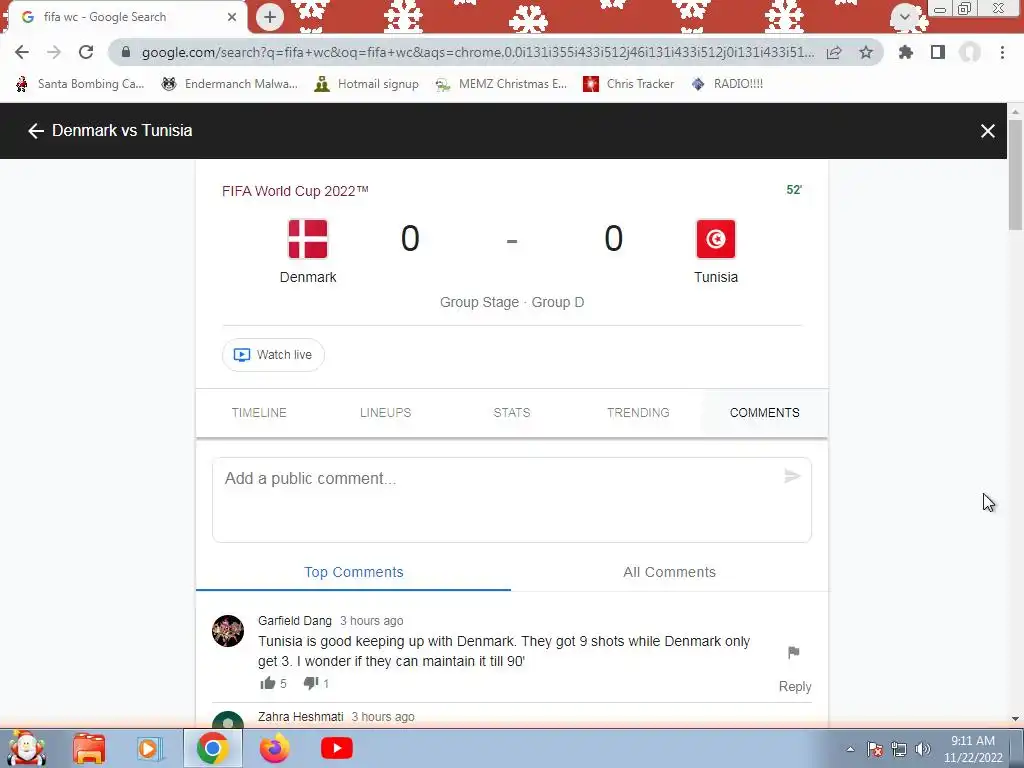Open the file explorer taskbar icon
Viewport: 1024px width, 768px height.
point(89,748)
